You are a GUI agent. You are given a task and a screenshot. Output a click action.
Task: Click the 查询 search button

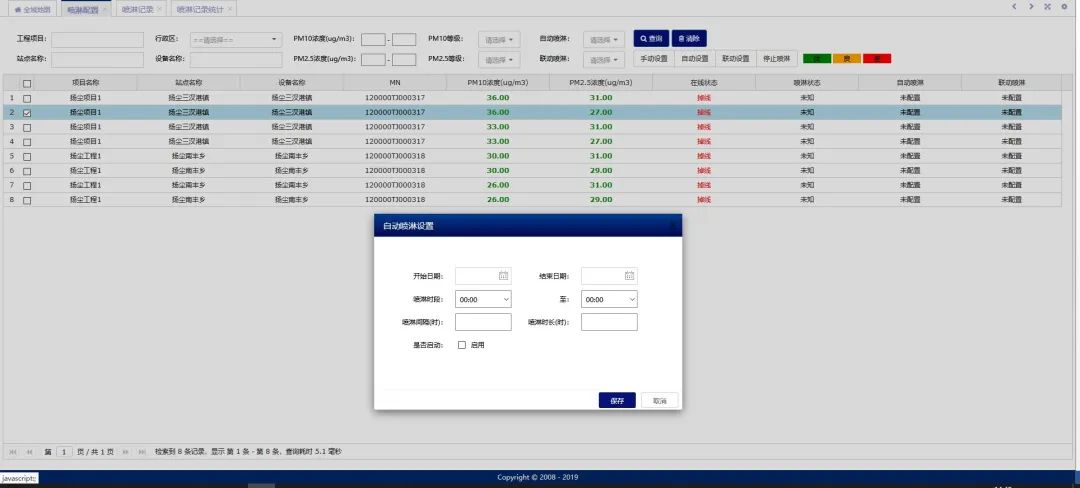pos(651,39)
